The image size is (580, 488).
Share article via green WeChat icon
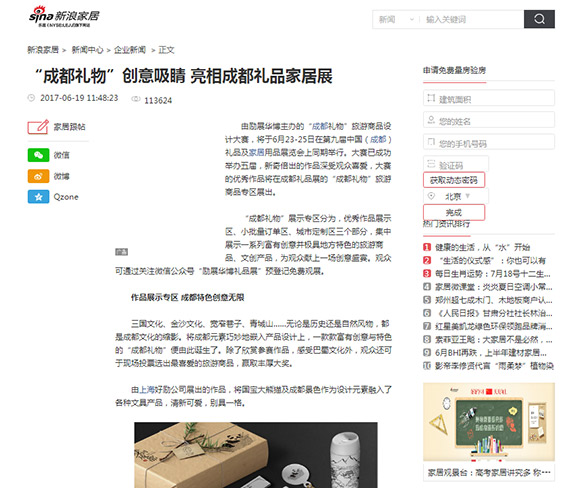point(38,155)
